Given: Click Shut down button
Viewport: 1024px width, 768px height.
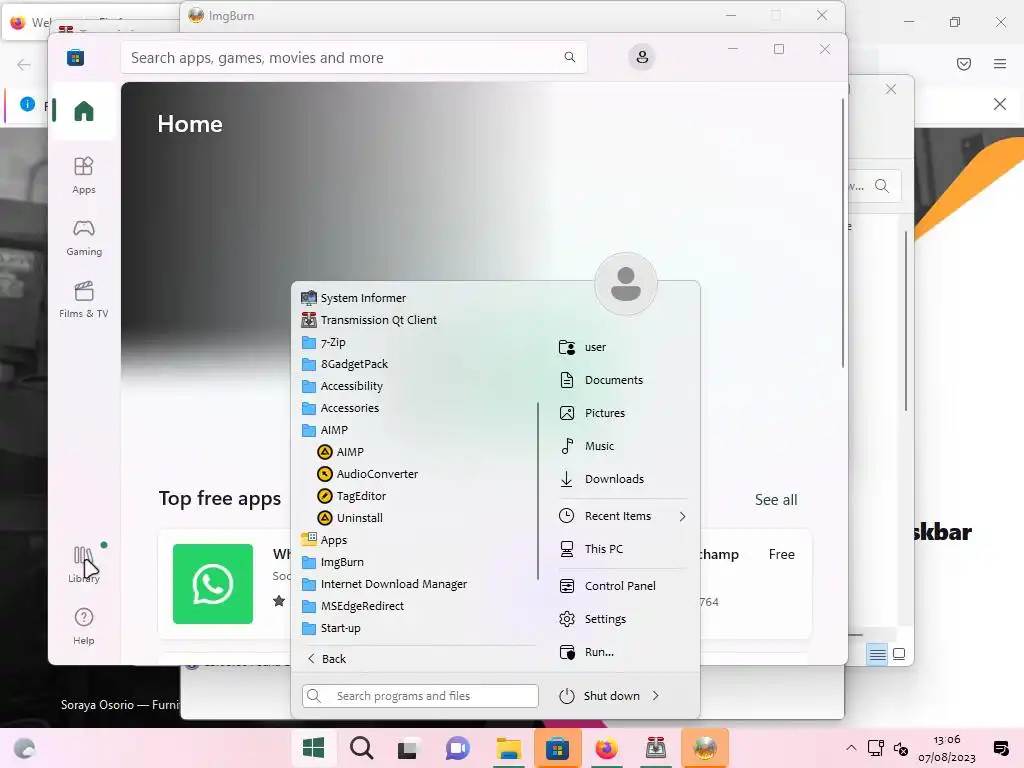Looking at the screenshot, I should point(600,696).
